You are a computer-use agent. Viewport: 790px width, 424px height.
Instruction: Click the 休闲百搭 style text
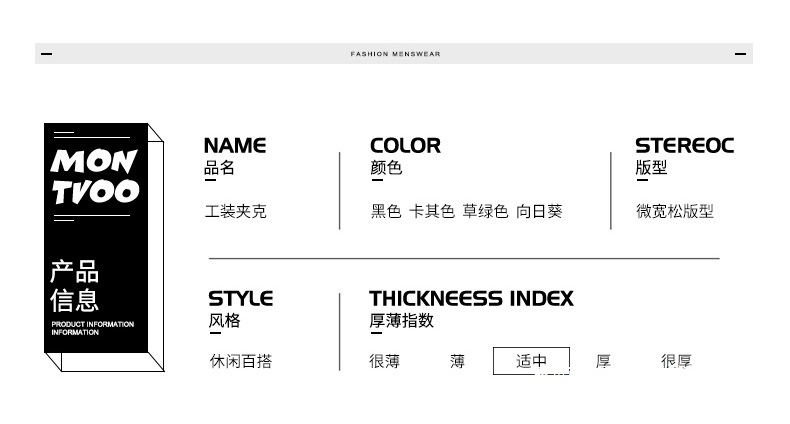pyautogui.click(x=241, y=361)
